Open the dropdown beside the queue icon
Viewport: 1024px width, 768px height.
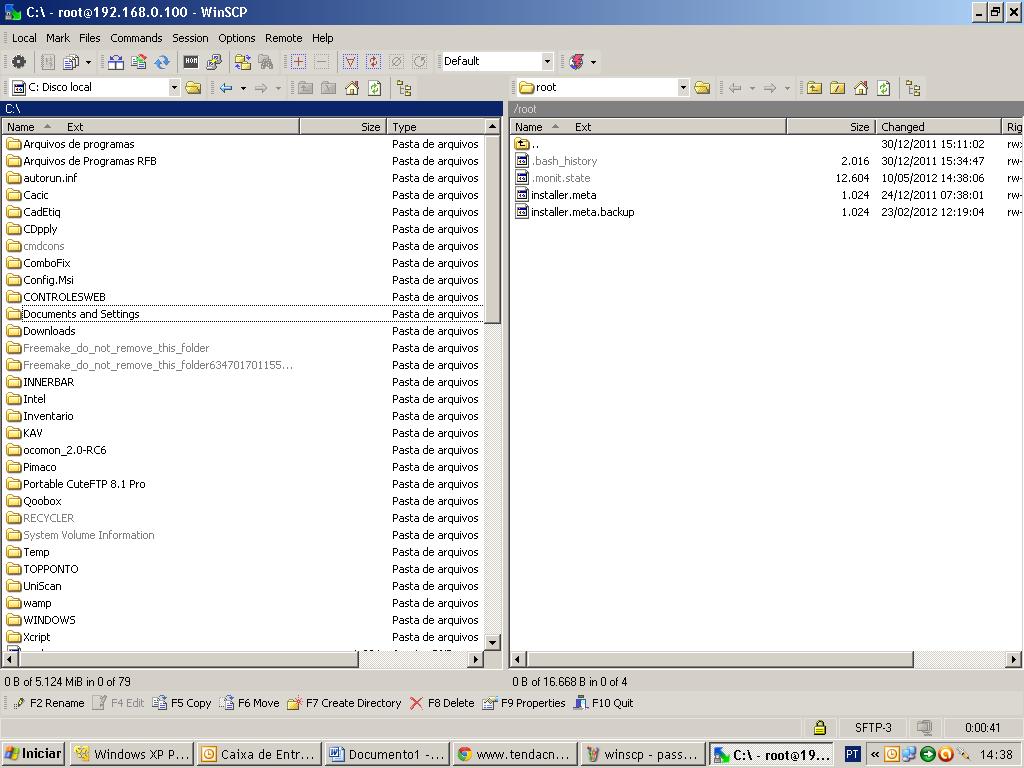[x=88, y=62]
